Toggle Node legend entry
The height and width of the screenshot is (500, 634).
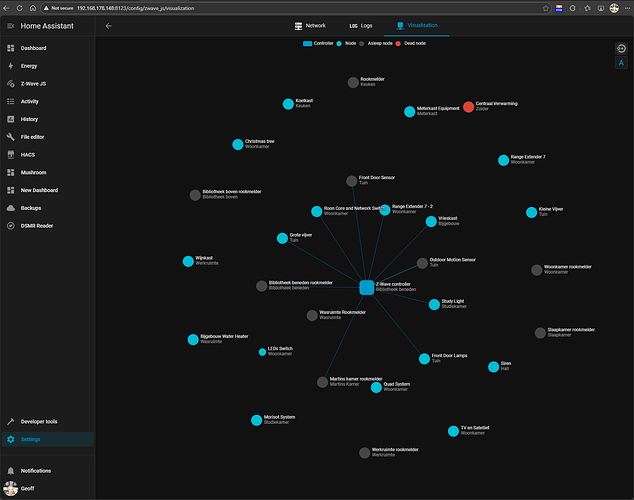(346, 43)
